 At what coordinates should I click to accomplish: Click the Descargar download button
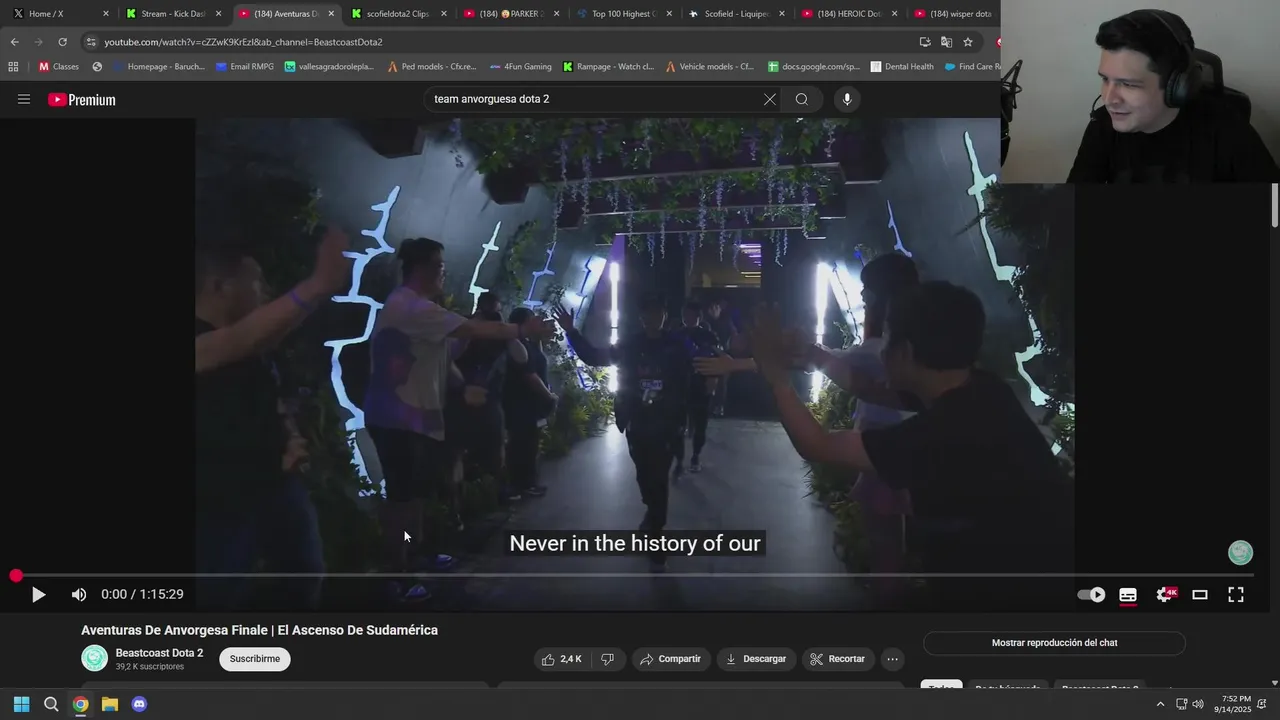point(756,659)
